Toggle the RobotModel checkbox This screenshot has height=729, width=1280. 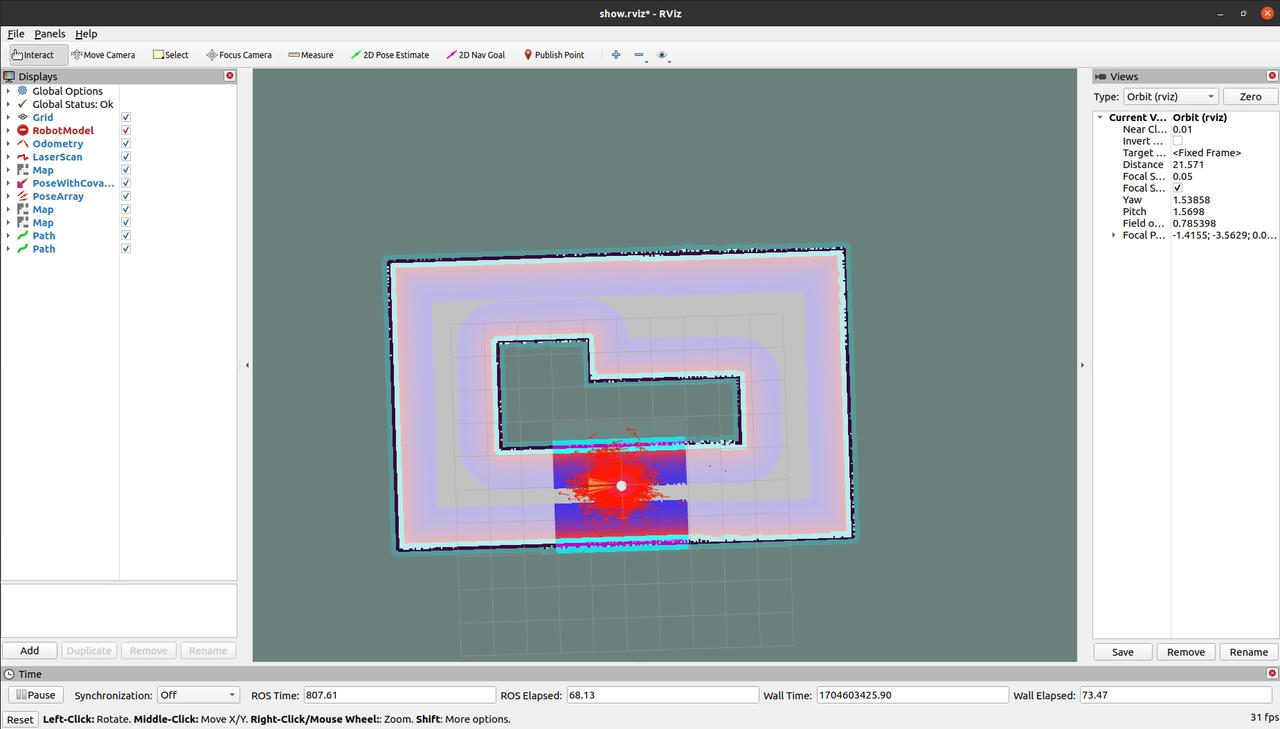click(126, 130)
